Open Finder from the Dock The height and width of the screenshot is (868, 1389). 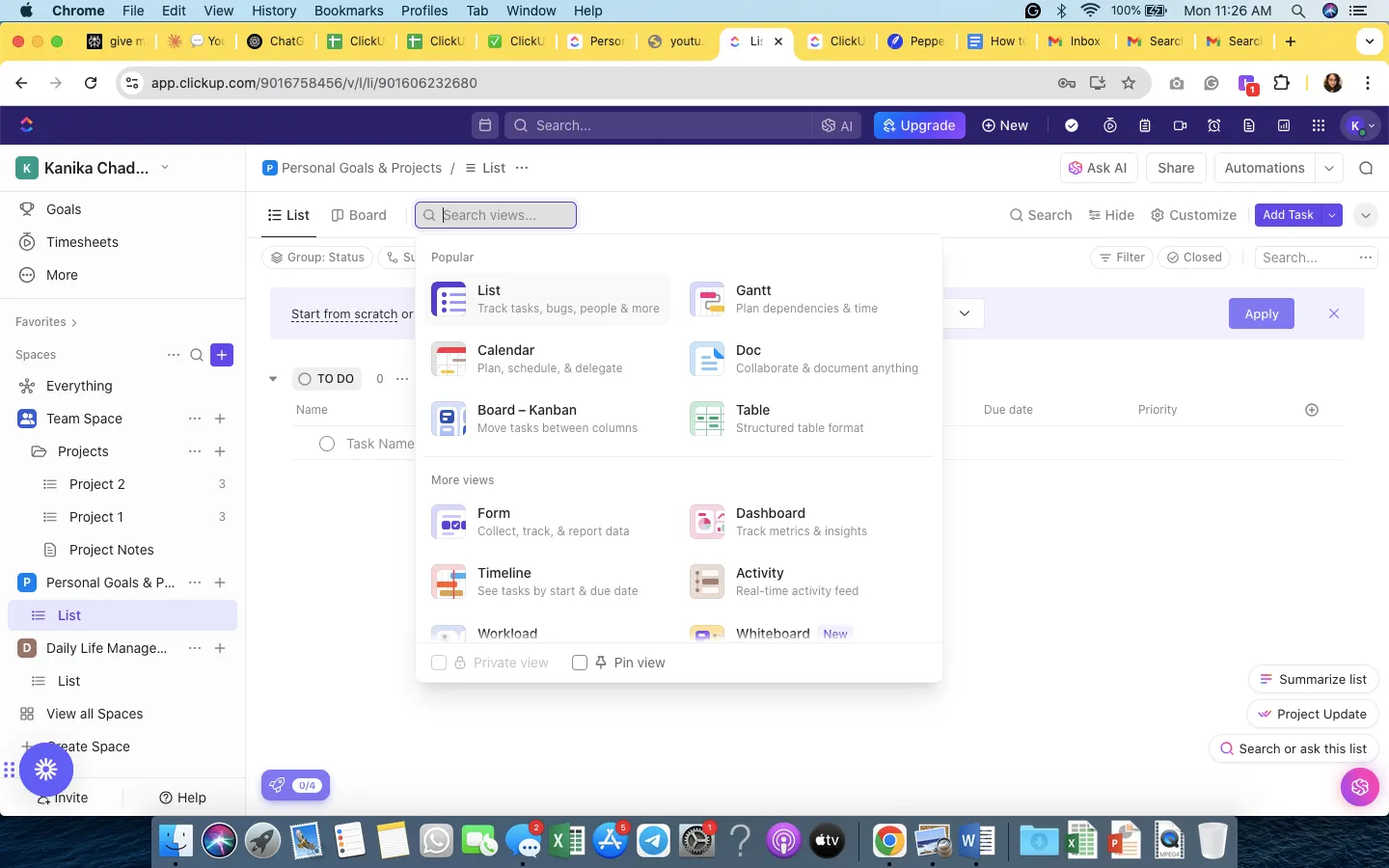click(176, 841)
